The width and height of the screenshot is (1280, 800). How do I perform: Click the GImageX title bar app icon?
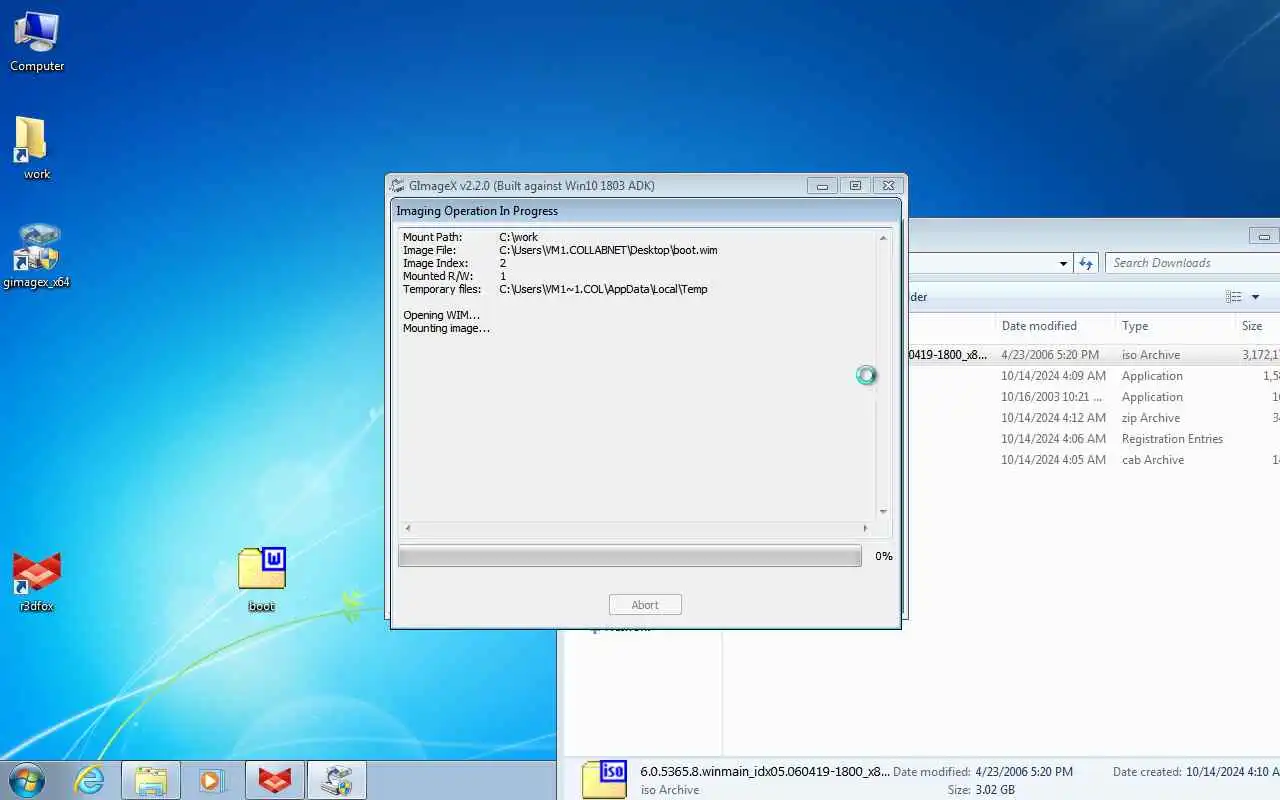(398, 185)
